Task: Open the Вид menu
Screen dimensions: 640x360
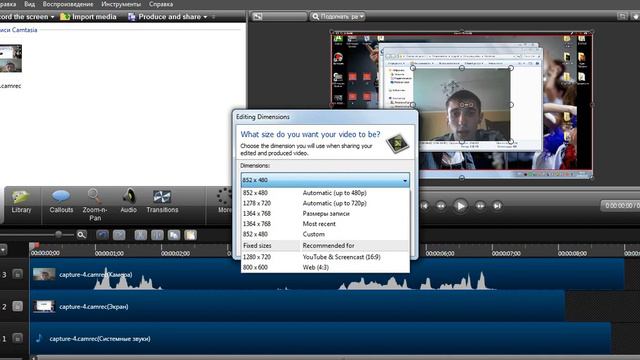Action: click(x=29, y=4)
